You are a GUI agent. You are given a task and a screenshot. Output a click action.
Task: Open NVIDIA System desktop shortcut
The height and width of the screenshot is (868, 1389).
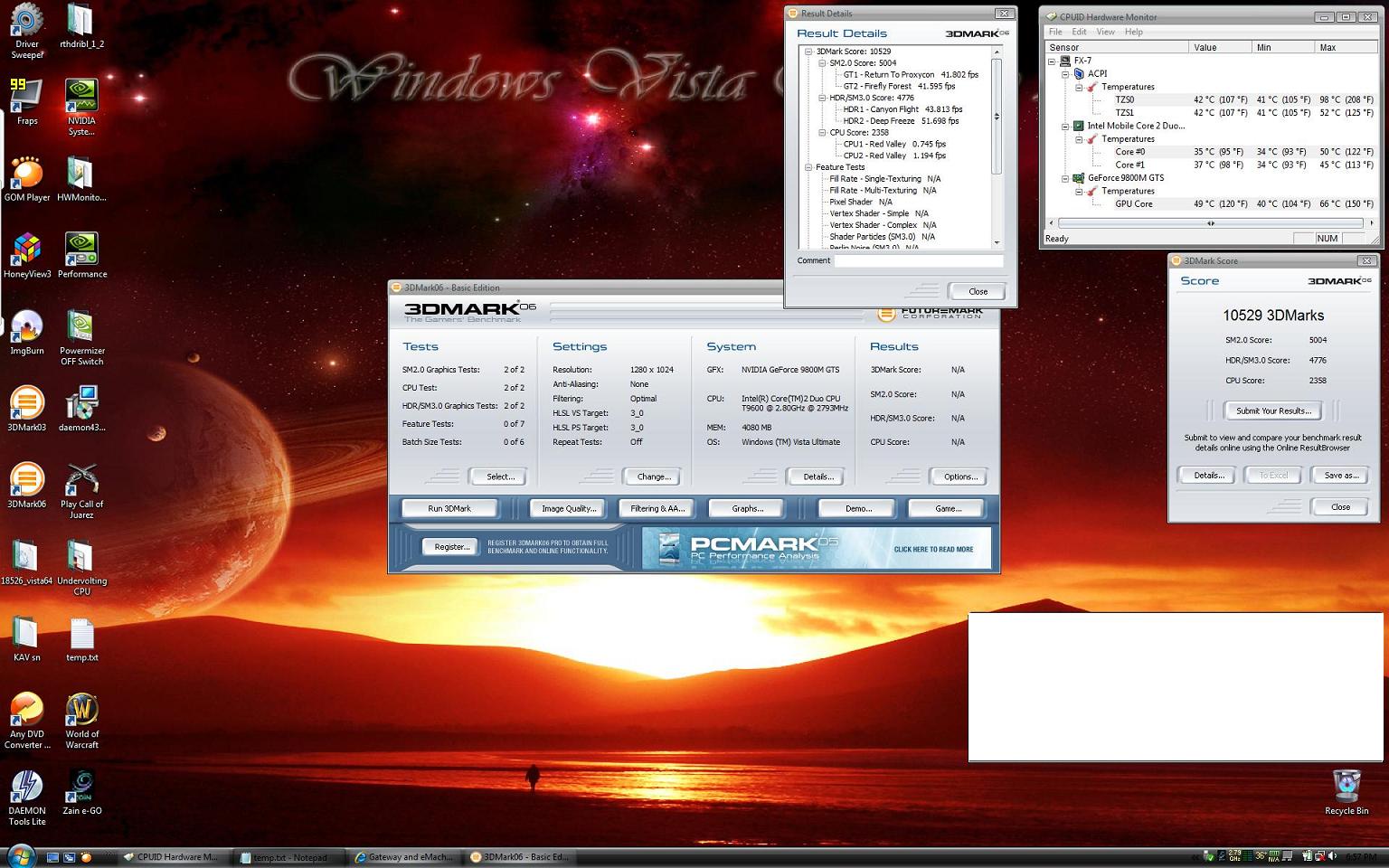click(81, 107)
